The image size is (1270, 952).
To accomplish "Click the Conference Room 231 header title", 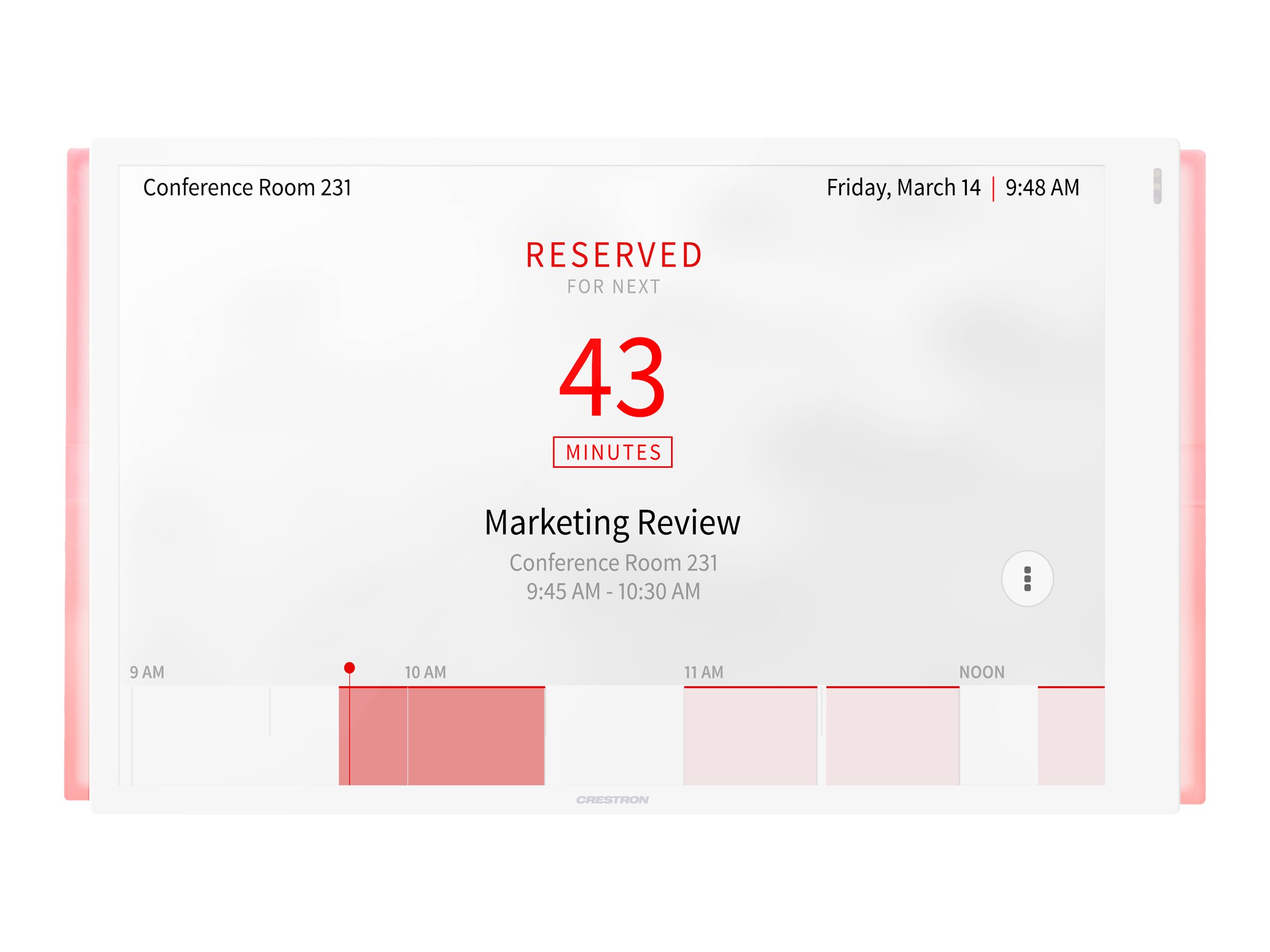I will click(x=247, y=188).
